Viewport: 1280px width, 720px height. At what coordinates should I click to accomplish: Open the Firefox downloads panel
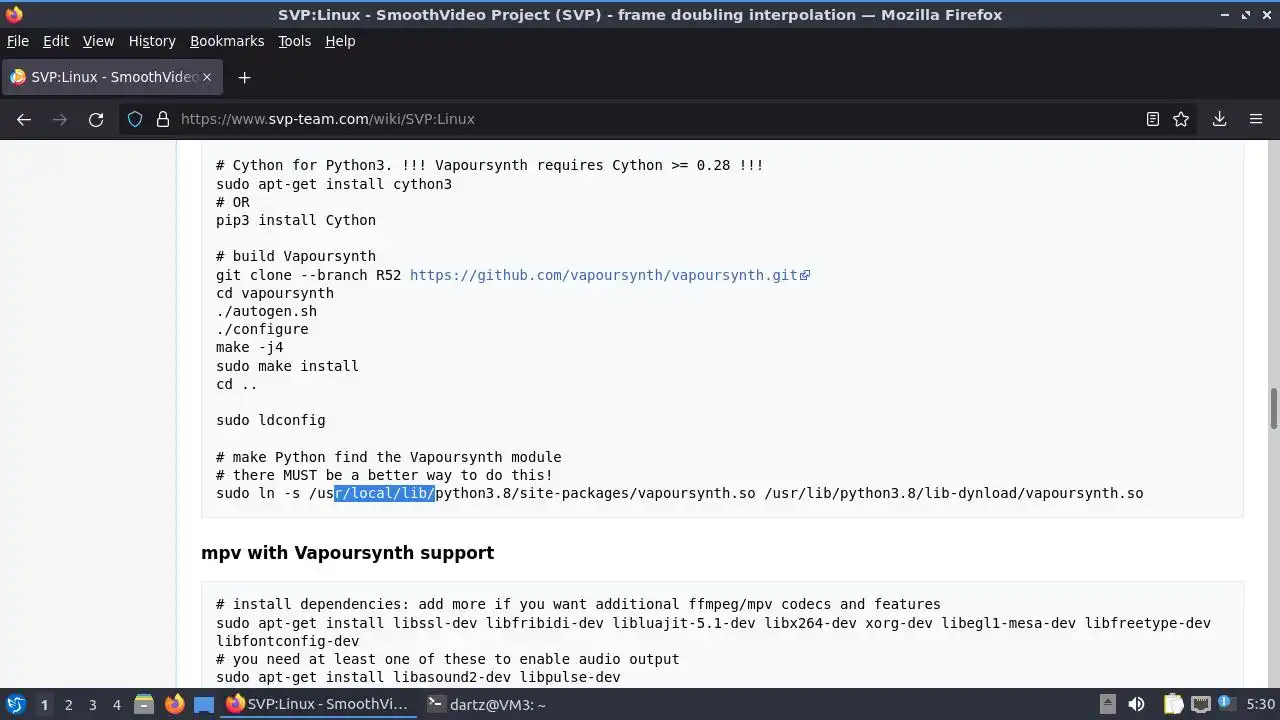pyautogui.click(x=1219, y=119)
